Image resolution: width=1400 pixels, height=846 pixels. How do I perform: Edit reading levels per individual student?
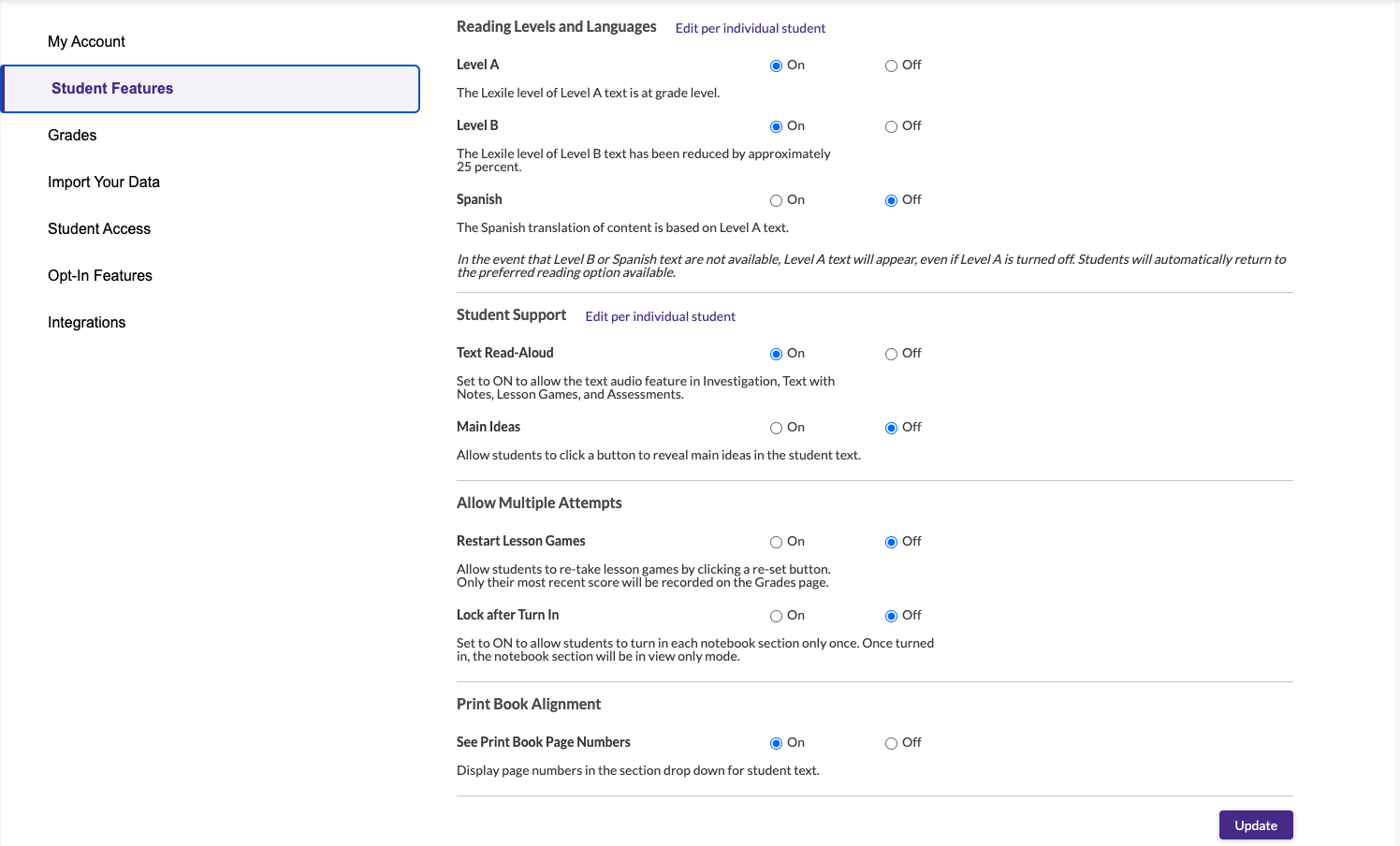(750, 28)
